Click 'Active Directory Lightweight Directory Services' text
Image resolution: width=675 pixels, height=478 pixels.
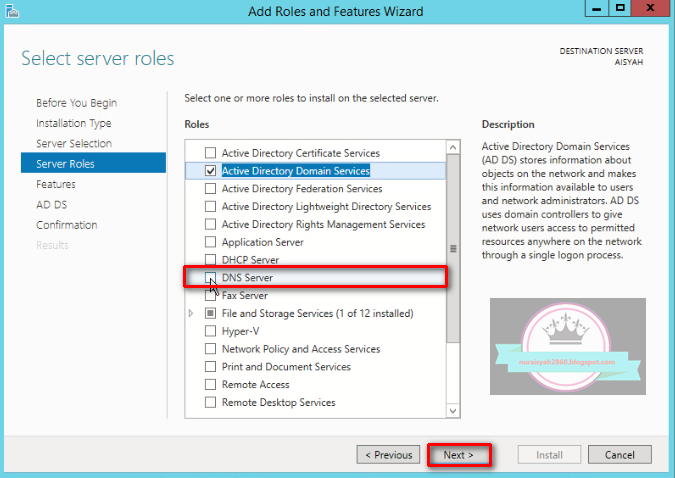[326, 206]
